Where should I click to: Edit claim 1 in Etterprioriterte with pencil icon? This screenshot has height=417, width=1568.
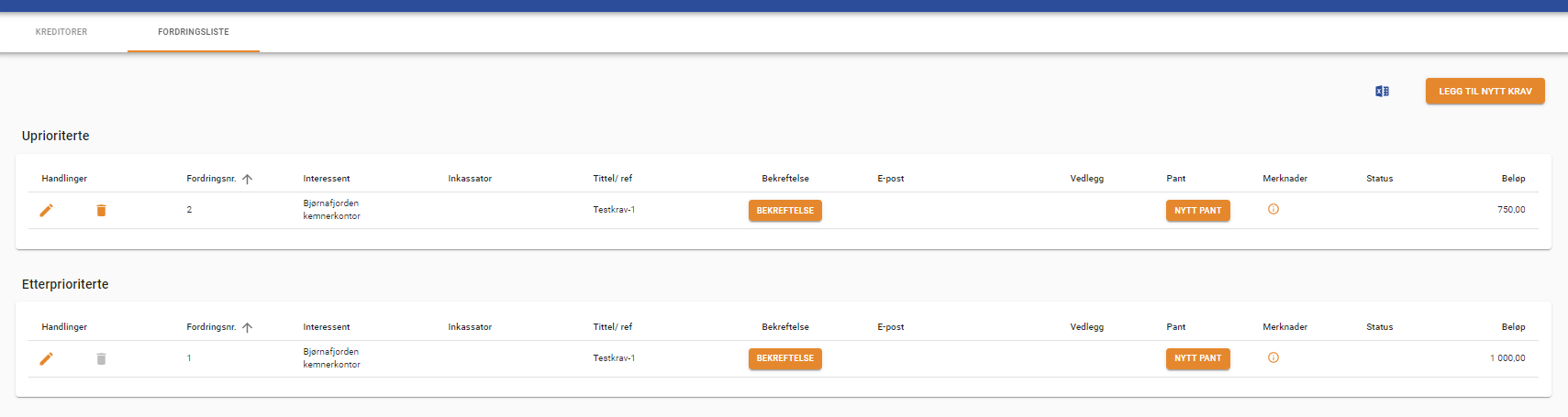tap(46, 359)
